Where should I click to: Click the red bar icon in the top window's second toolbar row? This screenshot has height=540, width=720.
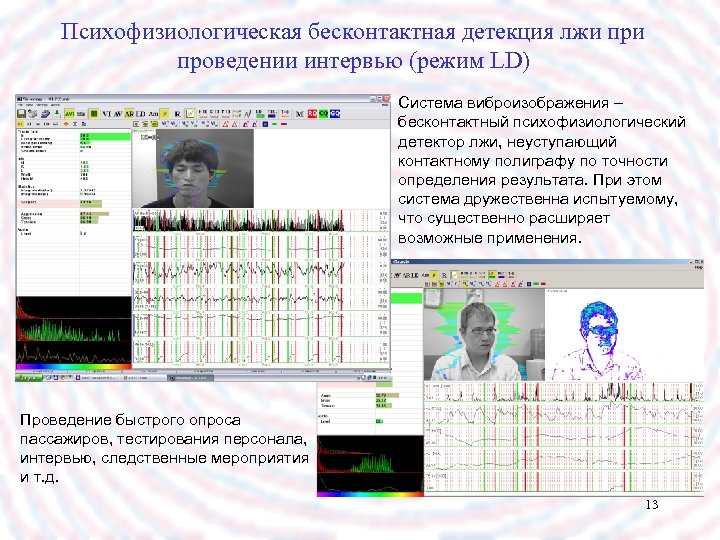(284, 124)
